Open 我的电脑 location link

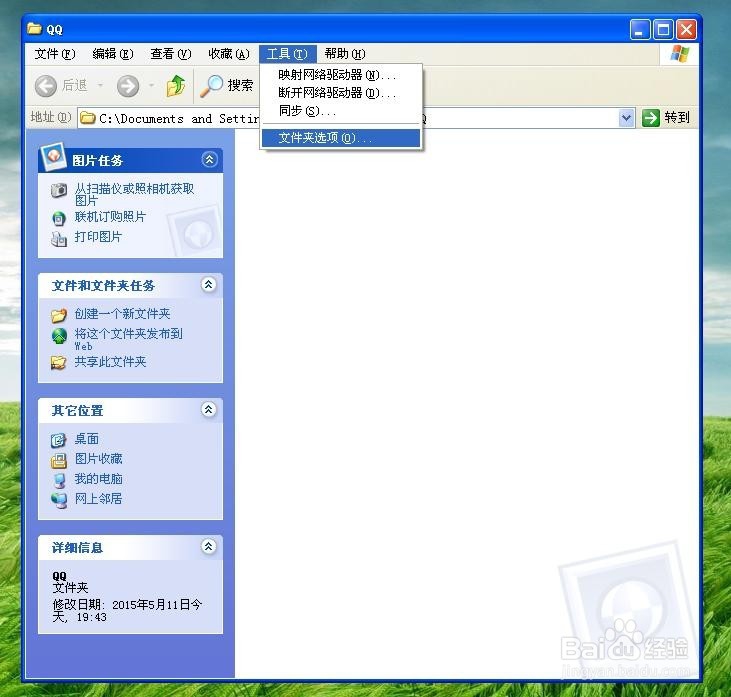98,479
